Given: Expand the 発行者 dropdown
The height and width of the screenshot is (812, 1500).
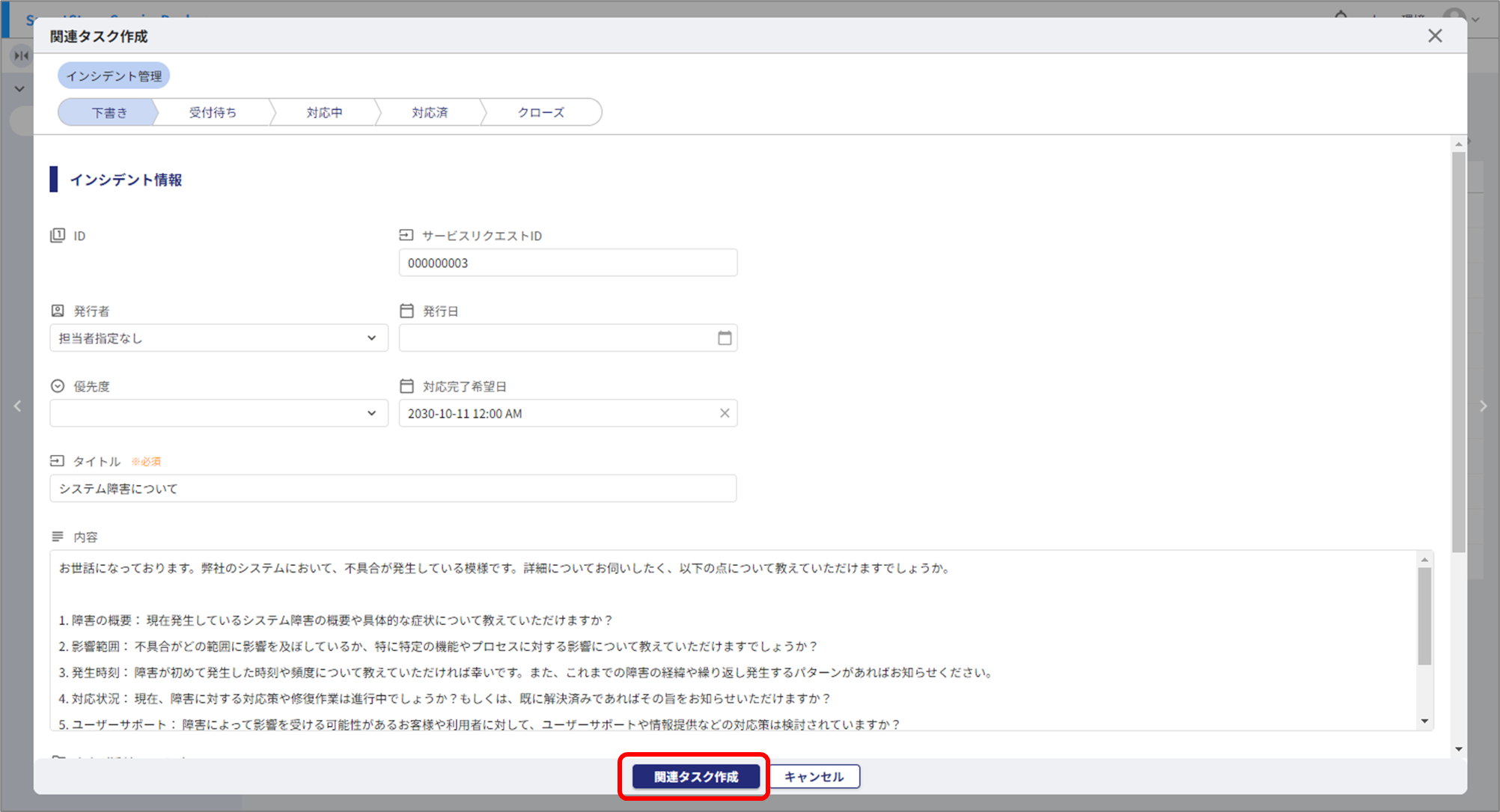Looking at the screenshot, I should pyautogui.click(x=371, y=338).
